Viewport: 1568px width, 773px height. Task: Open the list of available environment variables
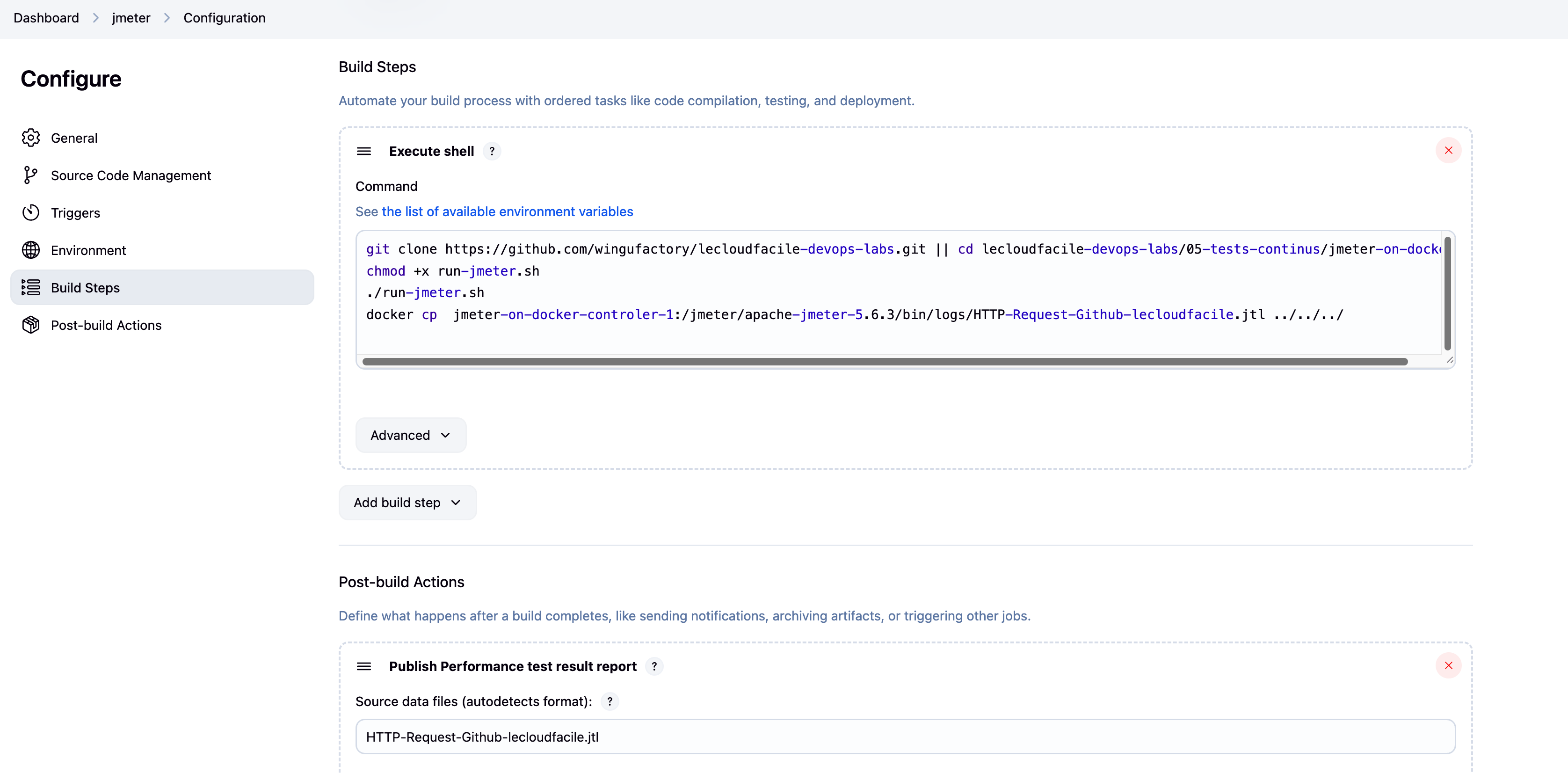tap(507, 211)
